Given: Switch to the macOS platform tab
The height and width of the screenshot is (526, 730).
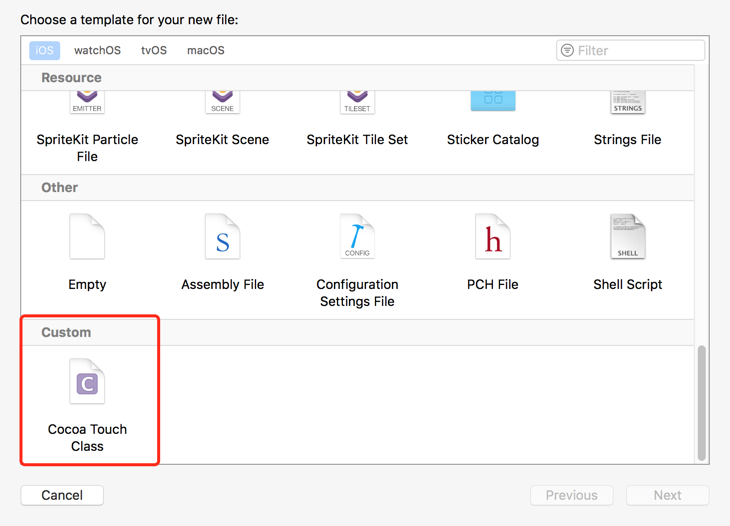Looking at the screenshot, I should coord(206,50).
